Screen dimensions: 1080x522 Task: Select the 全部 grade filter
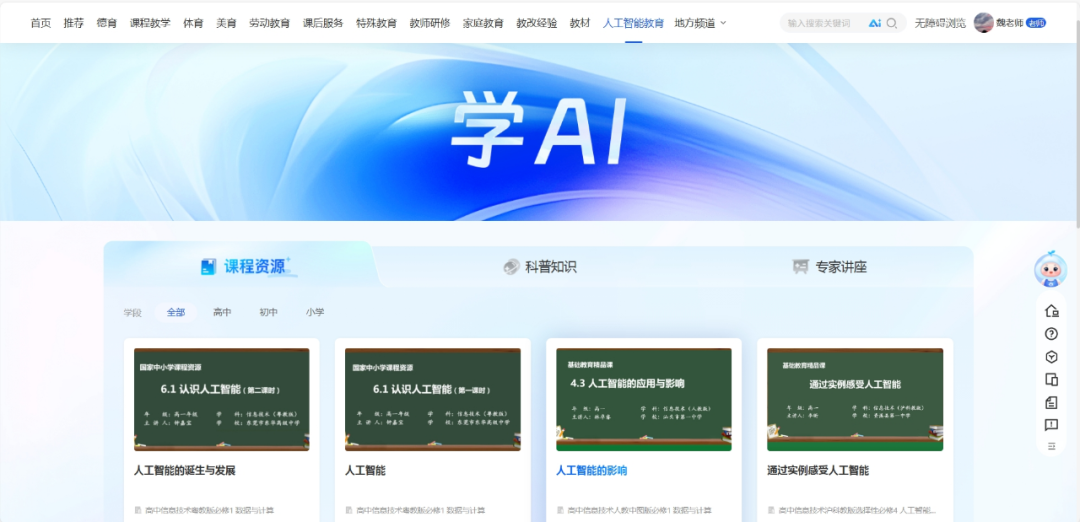tap(176, 312)
